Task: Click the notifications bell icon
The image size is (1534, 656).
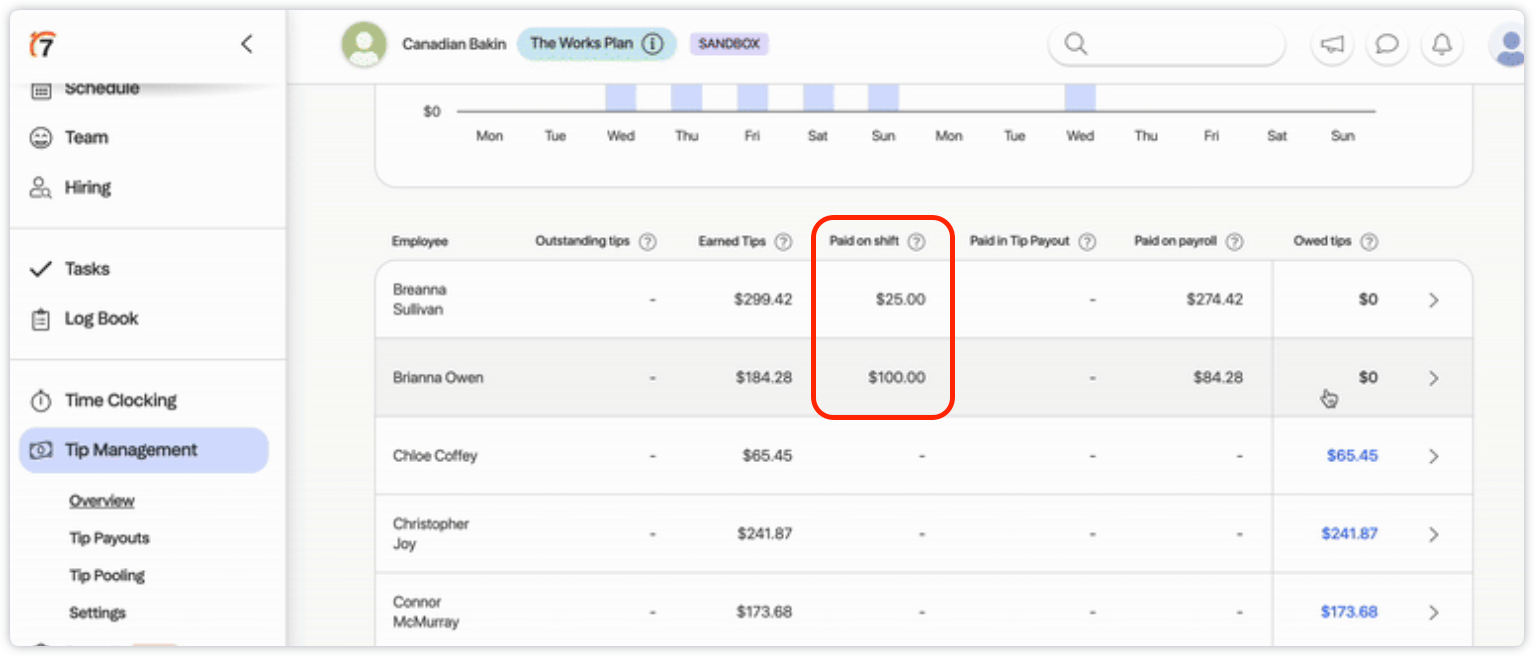Action: click(x=1441, y=45)
